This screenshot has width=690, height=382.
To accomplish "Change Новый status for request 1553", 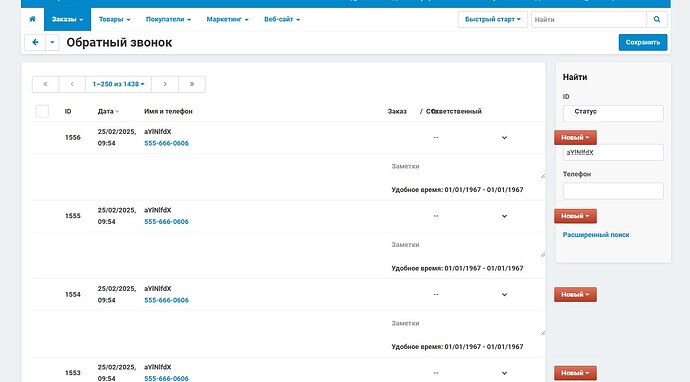I will click(x=575, y=373).
